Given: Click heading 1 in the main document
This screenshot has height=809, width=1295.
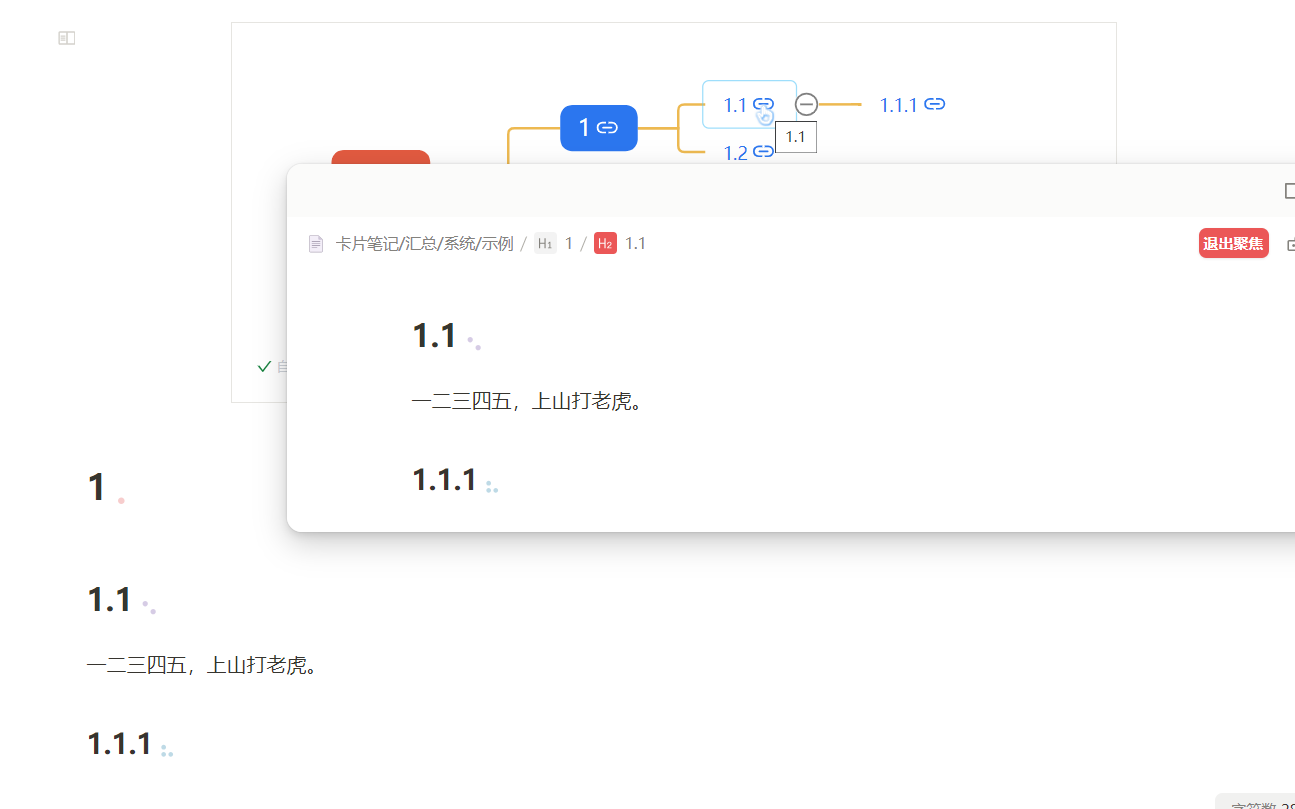Looking at the screenshot, I should coord(97,487).
